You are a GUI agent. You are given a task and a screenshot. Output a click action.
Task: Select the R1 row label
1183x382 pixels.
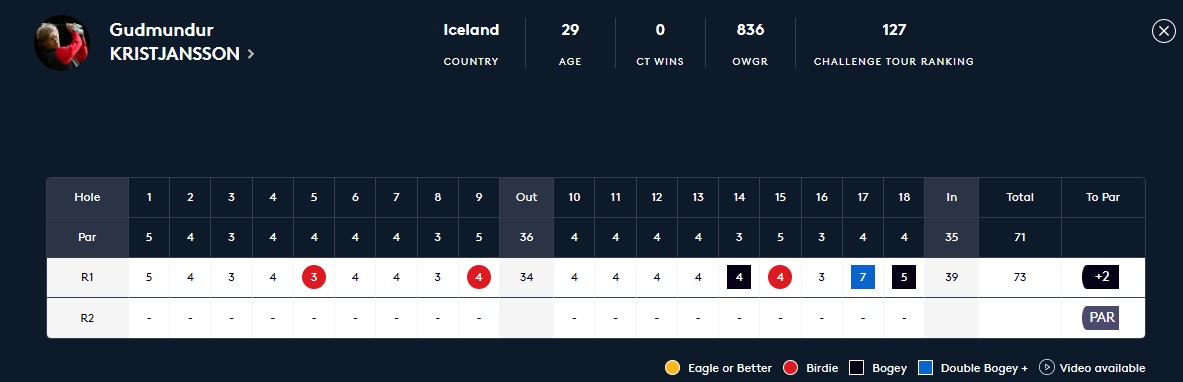point(88,277)
